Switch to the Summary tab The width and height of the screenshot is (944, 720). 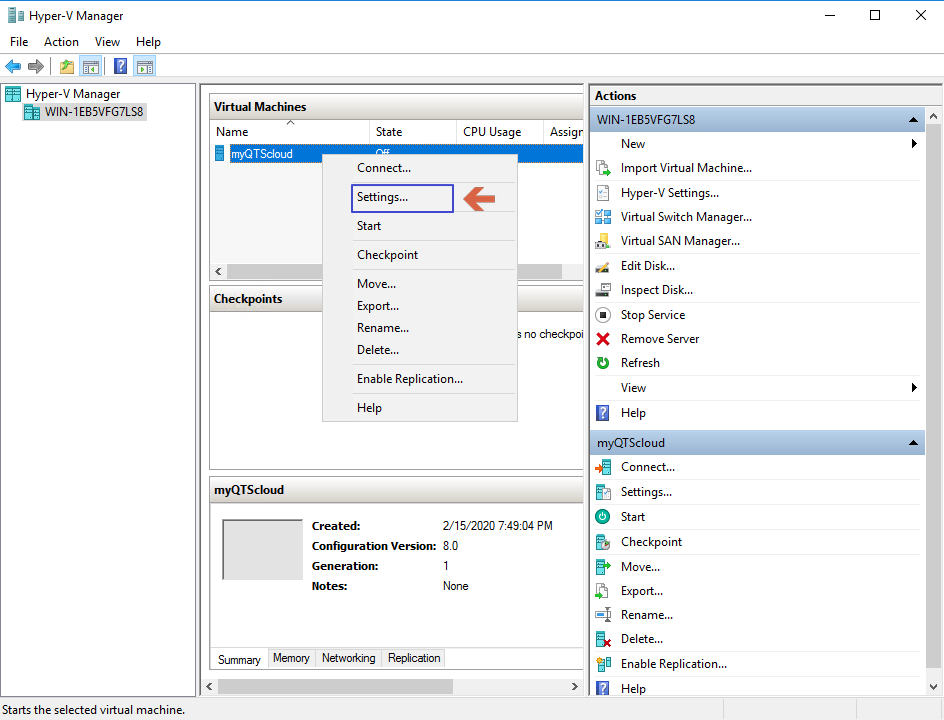click(239, 660)
